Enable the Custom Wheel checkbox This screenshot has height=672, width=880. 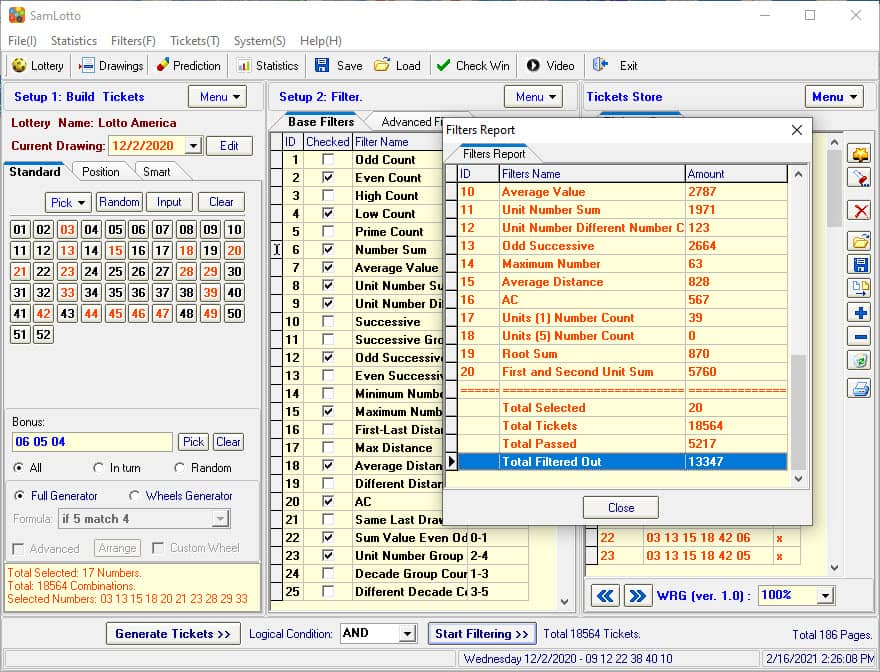[x=158, y=548]
